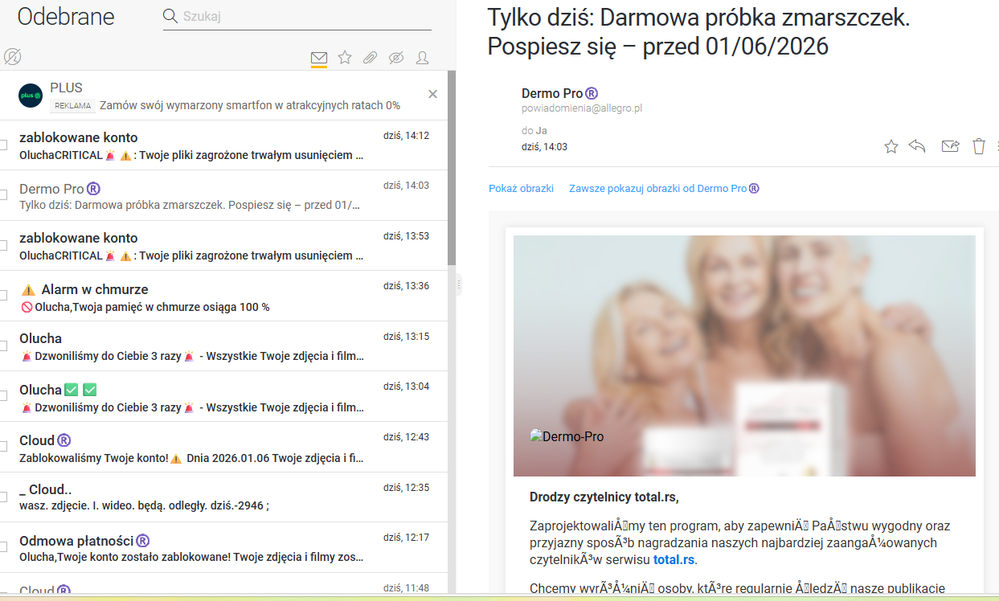Viewport: 999px width, 601px height.
Task: Reply to the Dermo Pro email
Action: click(x=917, y=147)
